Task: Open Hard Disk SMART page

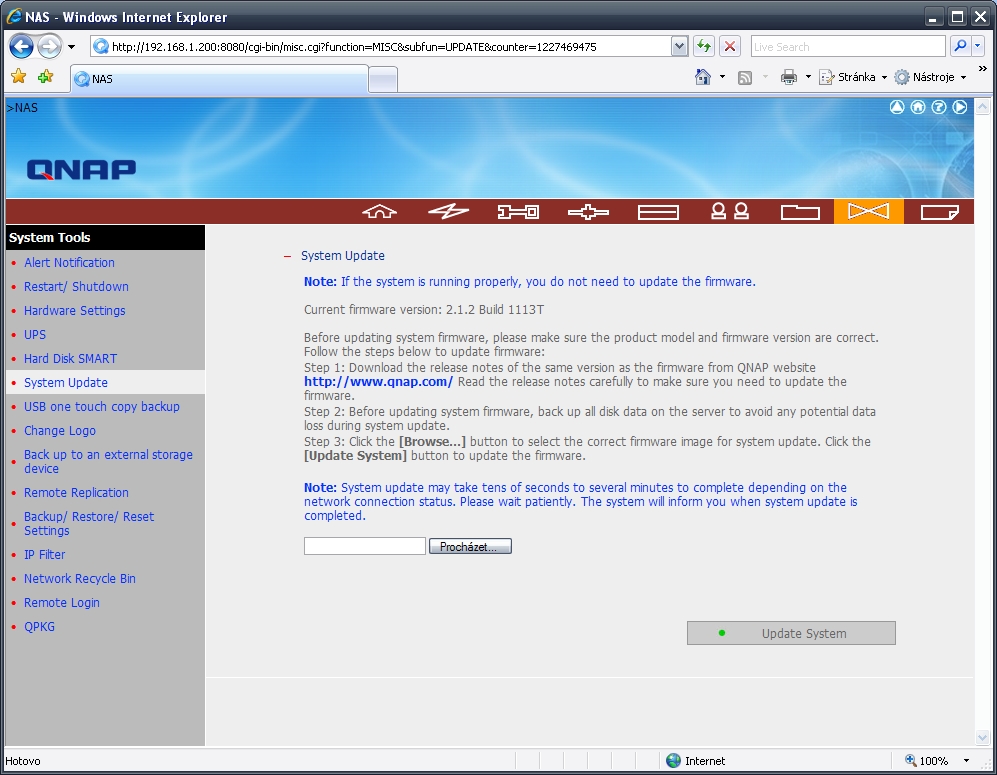Action: tap(71, 359)
